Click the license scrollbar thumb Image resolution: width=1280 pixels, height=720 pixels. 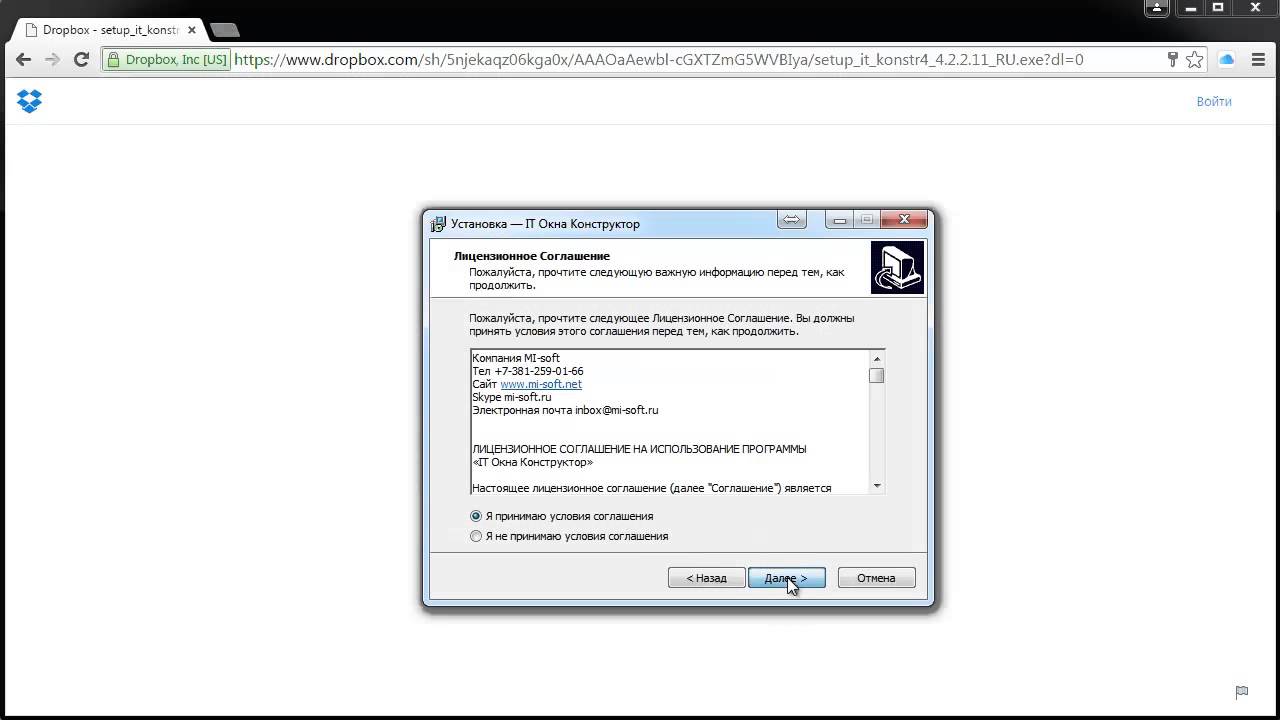877,376
